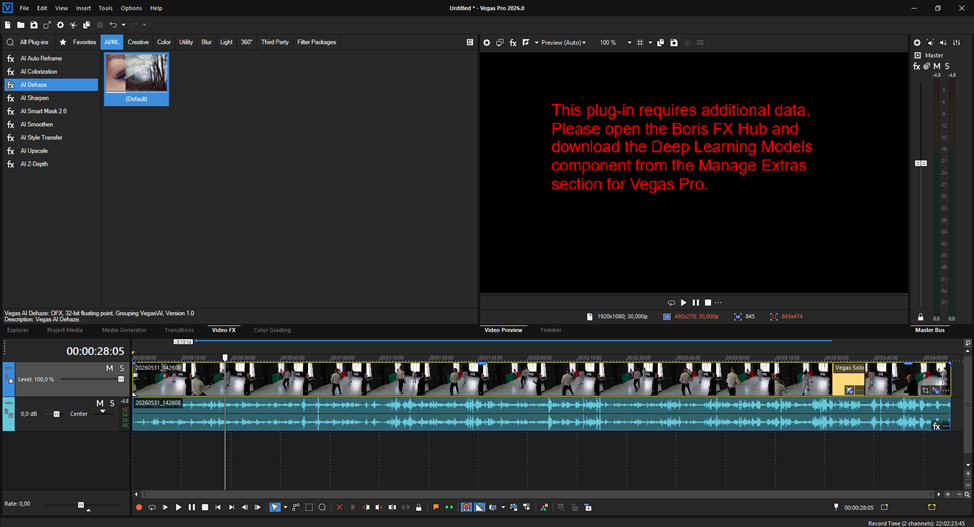Switch to Creative FX category
974x527 pixels.
(x=138, y=42)
